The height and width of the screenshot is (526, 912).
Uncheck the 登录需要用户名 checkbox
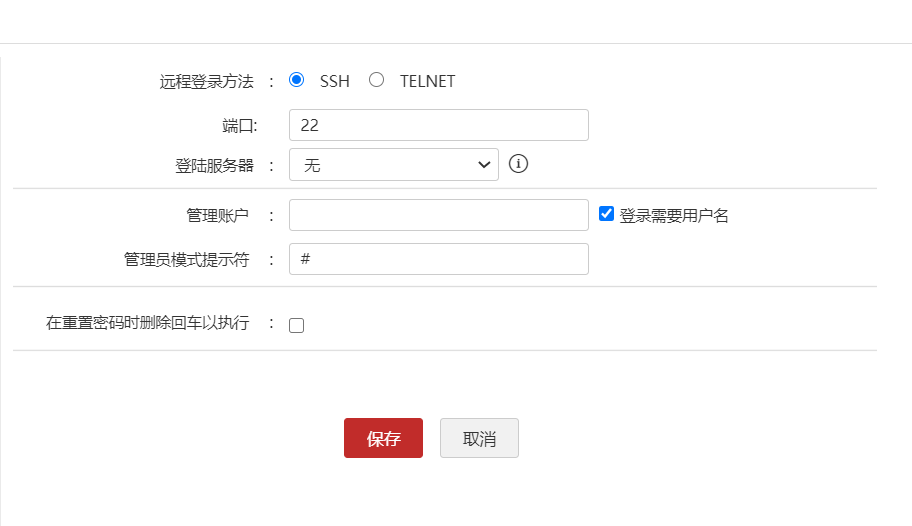(x=606, y=213)
